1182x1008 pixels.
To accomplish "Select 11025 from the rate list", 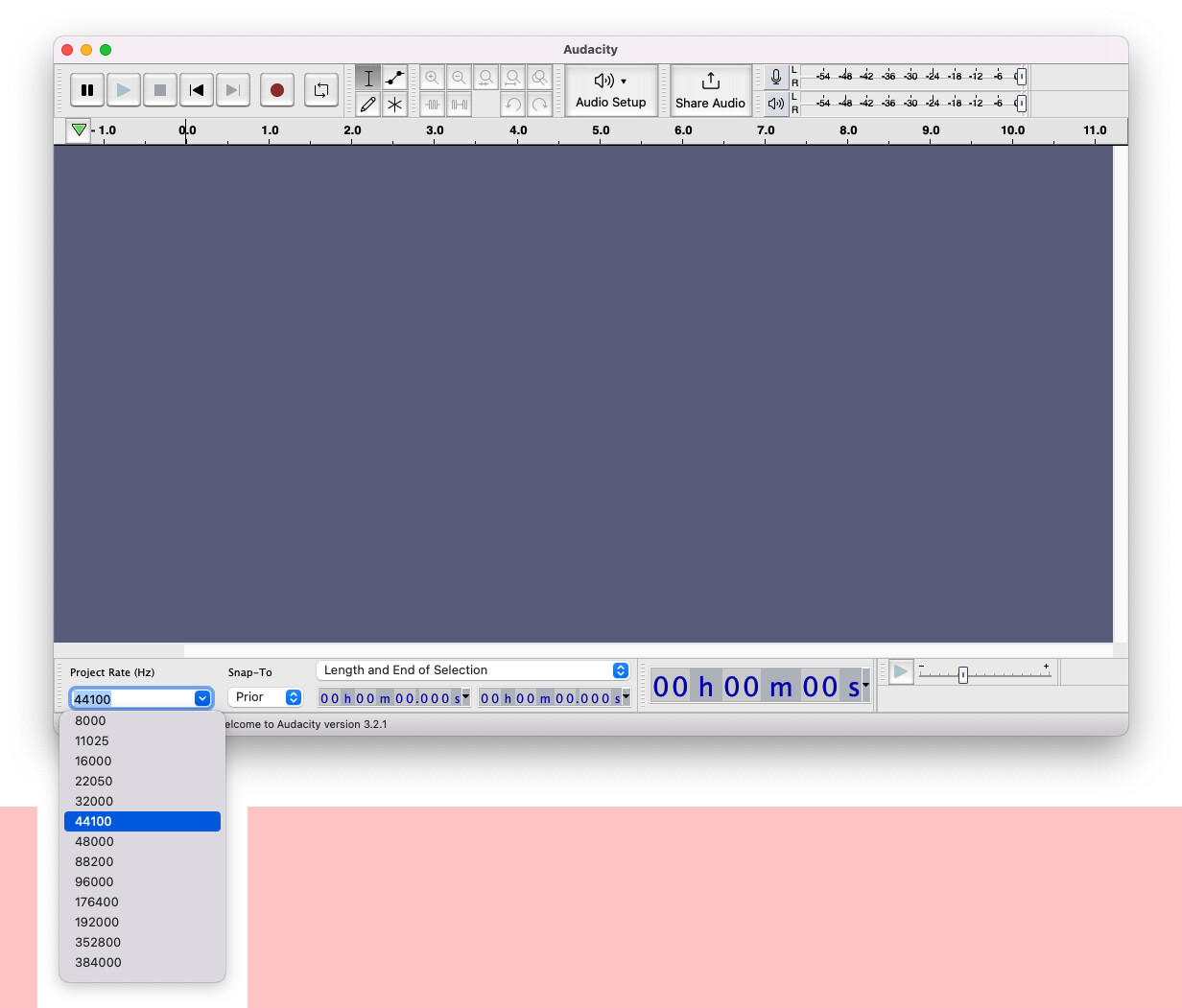I will click(x=142, y=740).
